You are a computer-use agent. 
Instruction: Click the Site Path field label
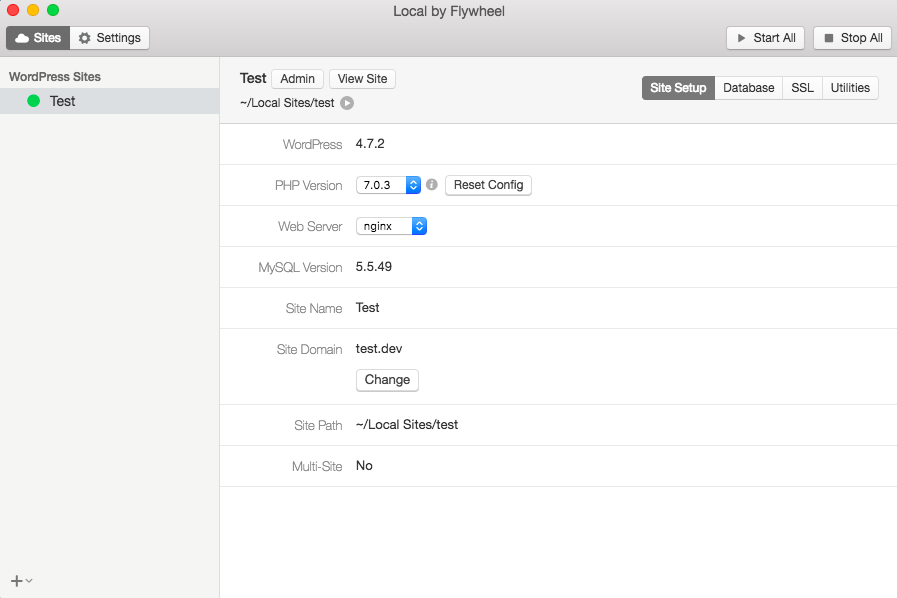(x=318, y=425)
